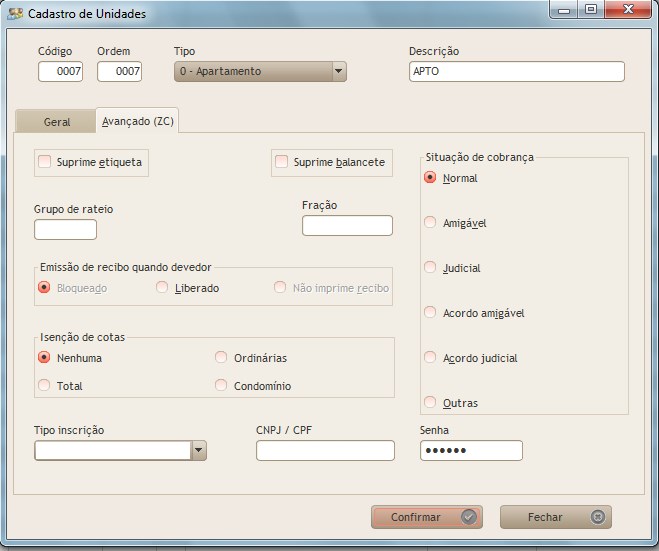Click the Fechar button
This screenshot has width=659, height=551.
(x=556, y=517)
